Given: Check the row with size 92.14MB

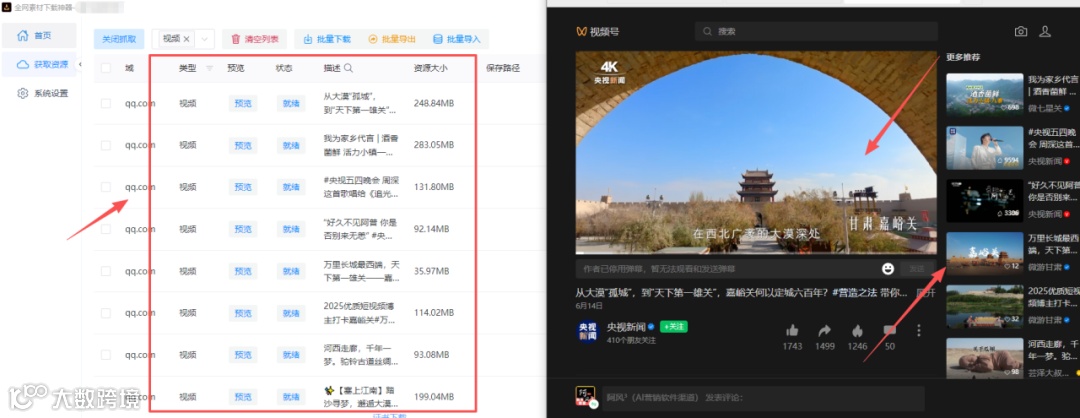Looking at the screenshot, I should tap(105, 229).
